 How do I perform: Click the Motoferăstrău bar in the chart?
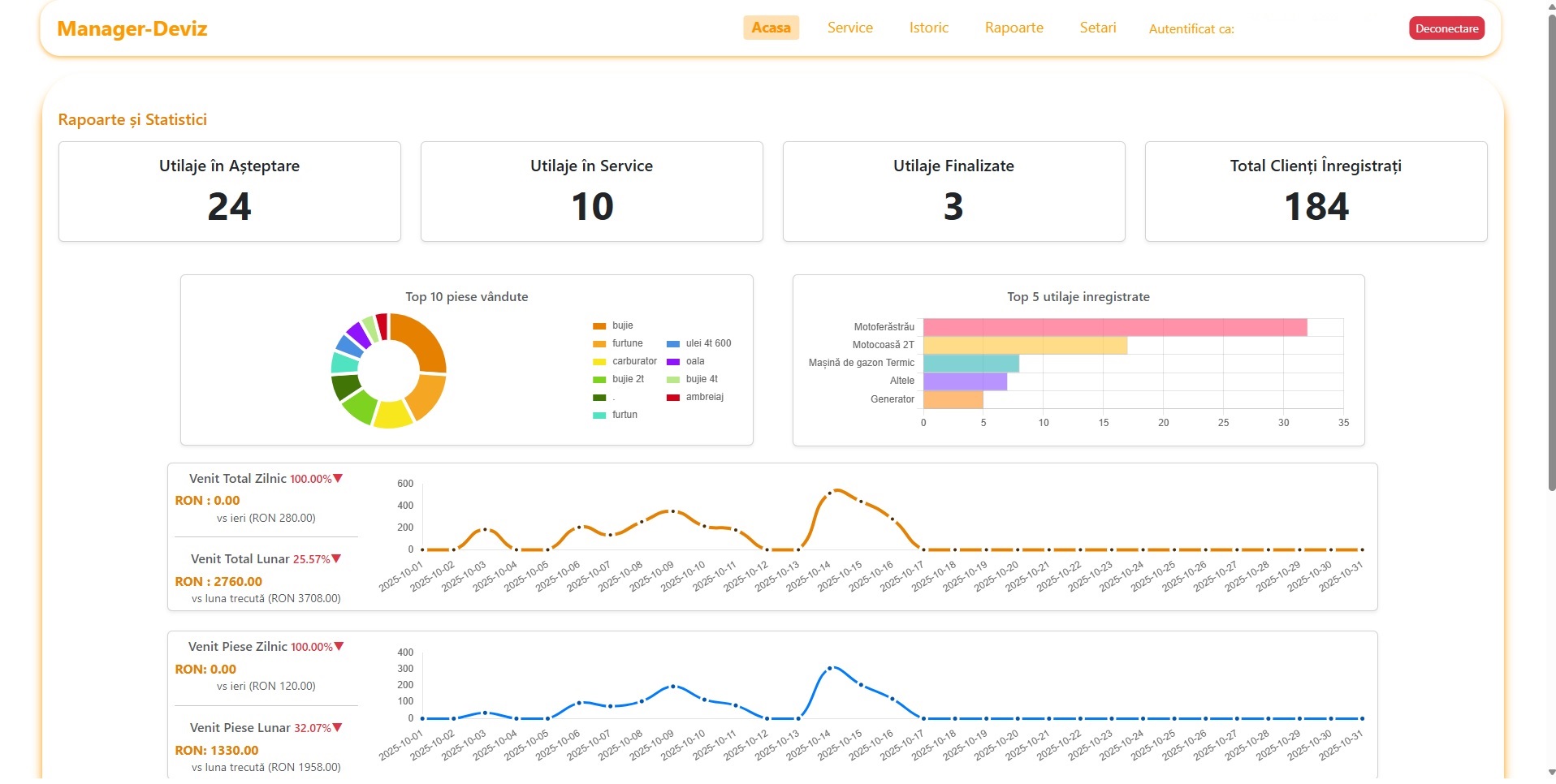(1114, 327)
